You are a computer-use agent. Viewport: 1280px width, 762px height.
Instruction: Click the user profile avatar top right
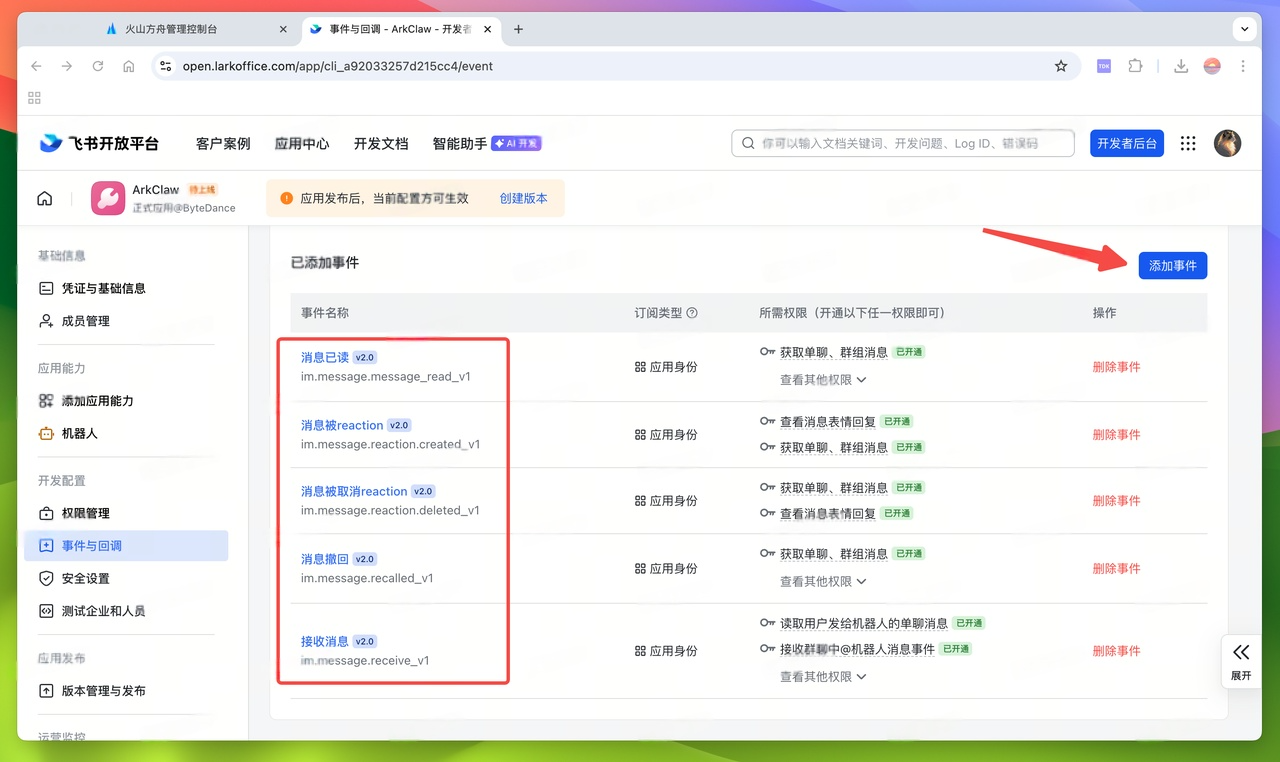(x=1227, y=143)
